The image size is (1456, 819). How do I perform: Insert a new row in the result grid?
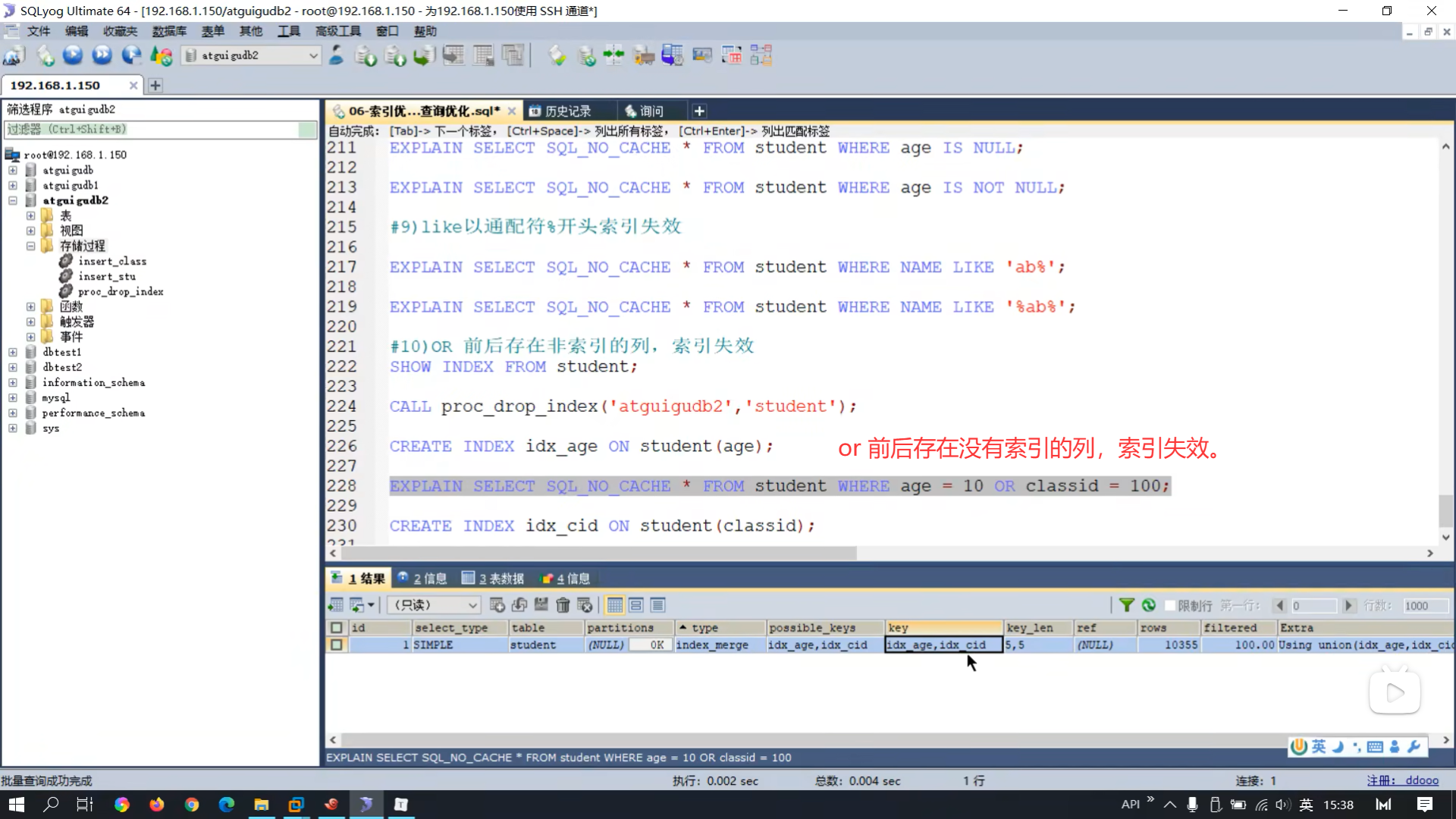coord(498,605)
